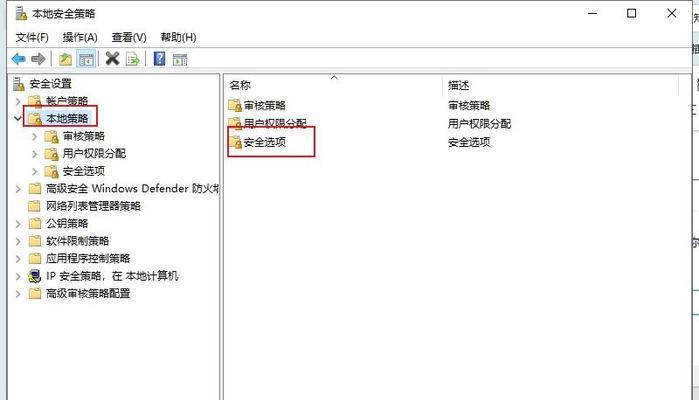Open the 查看(V) menu
699x400 pixels.
(129, 37)
